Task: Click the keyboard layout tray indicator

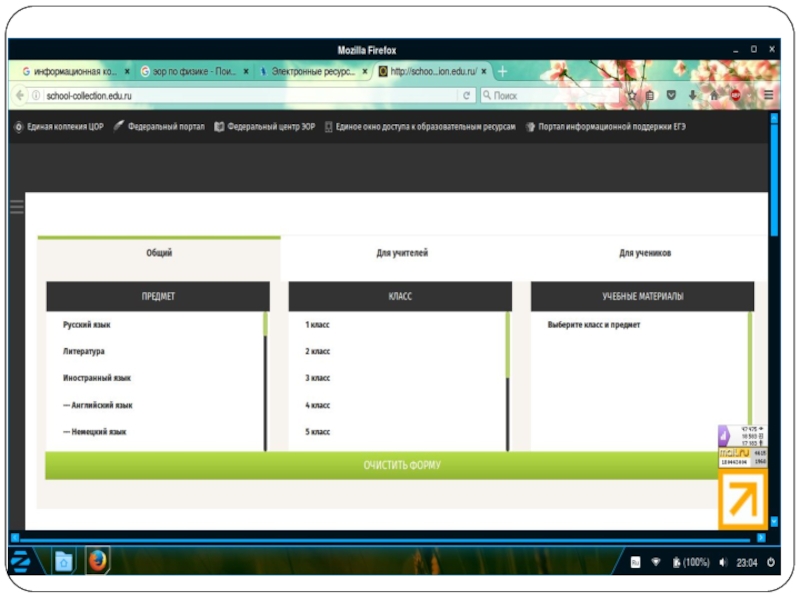Action: coord(635,562)
